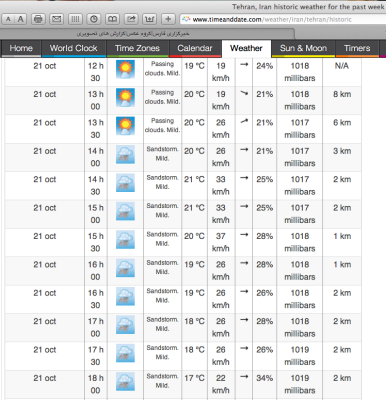Mail this page via the envelope icon
The width and height of the screenshot is (386, 400).
(57, 19)
